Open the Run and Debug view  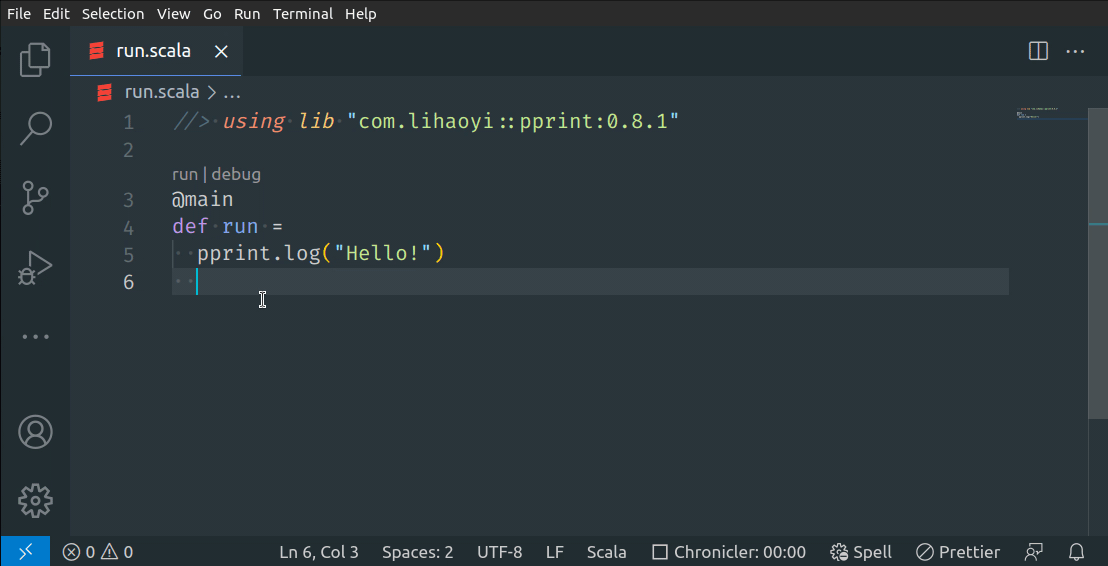(35, 268)
